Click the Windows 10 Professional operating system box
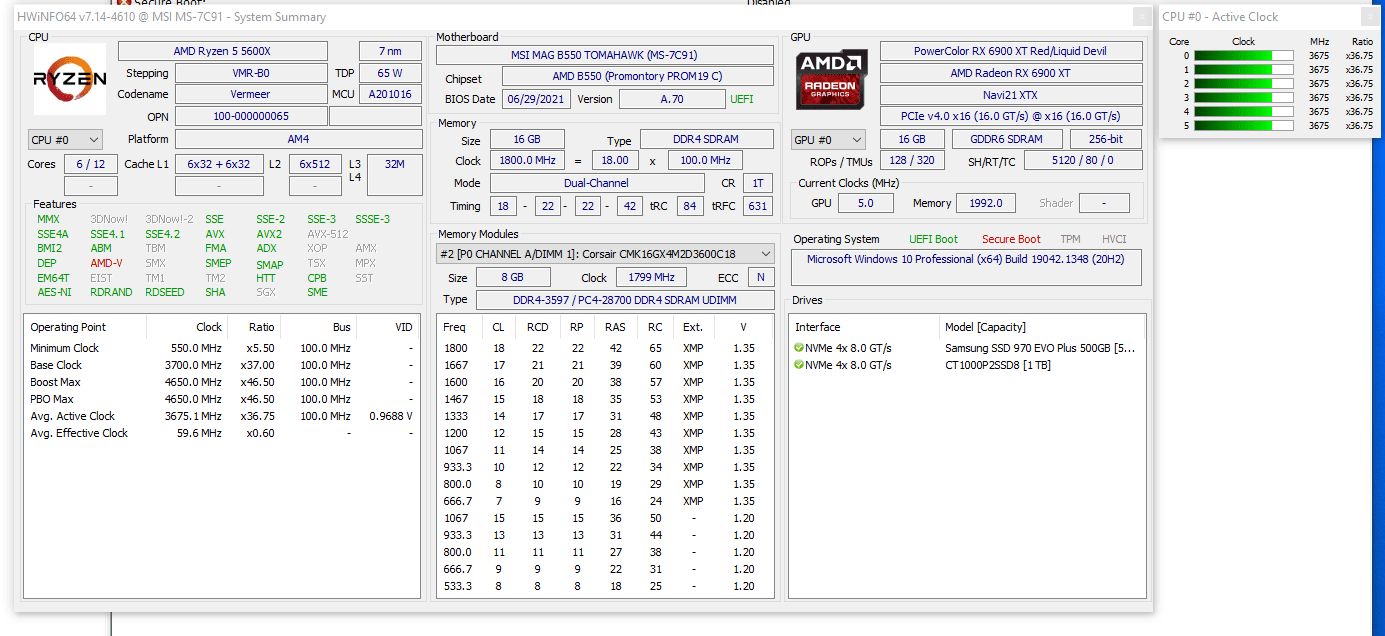 click(966, 267)
